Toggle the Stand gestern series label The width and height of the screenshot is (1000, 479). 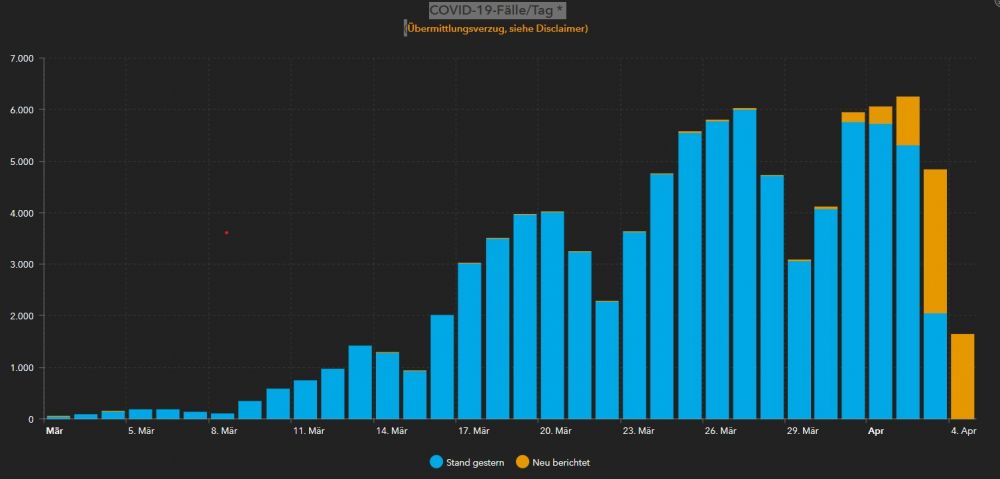click(474, 463)
